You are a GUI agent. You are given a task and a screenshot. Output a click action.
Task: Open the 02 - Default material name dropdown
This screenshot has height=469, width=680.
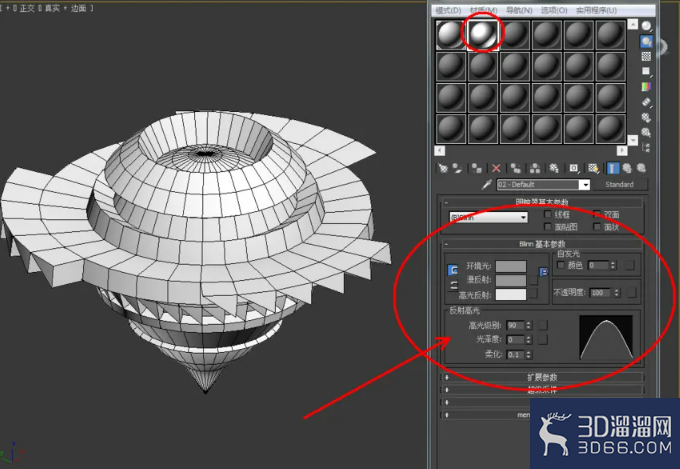585,185
